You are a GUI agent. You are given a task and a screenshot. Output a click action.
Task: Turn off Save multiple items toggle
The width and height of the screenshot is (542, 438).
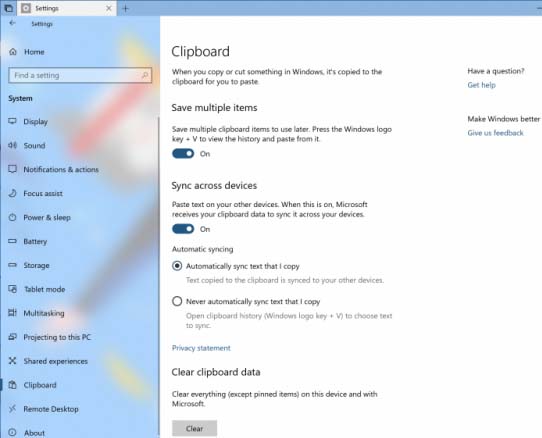click(x=183, y=153)
